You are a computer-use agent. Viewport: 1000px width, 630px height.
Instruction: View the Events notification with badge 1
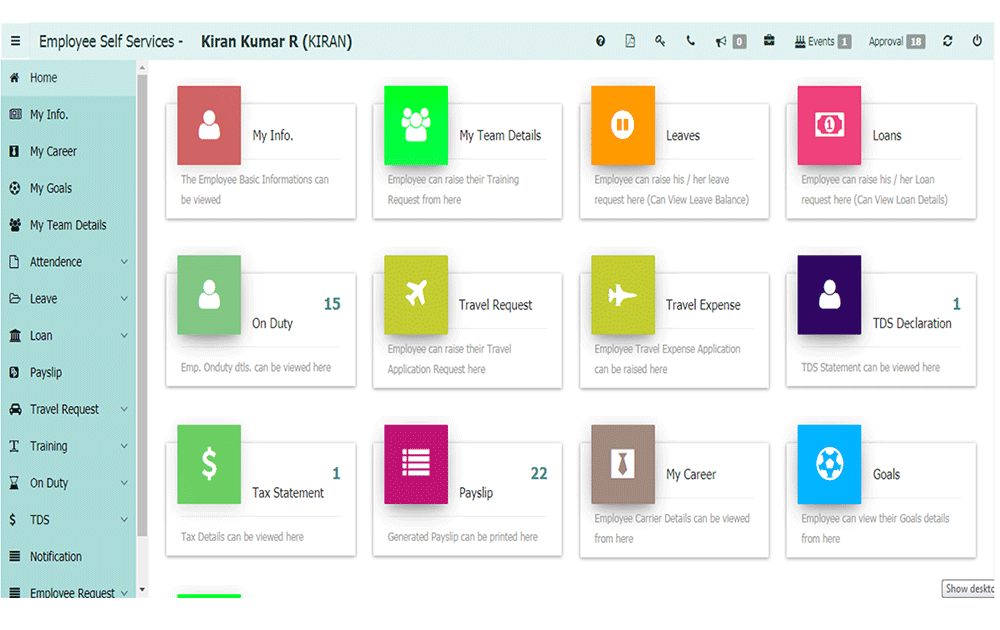[x=822, y=41]
